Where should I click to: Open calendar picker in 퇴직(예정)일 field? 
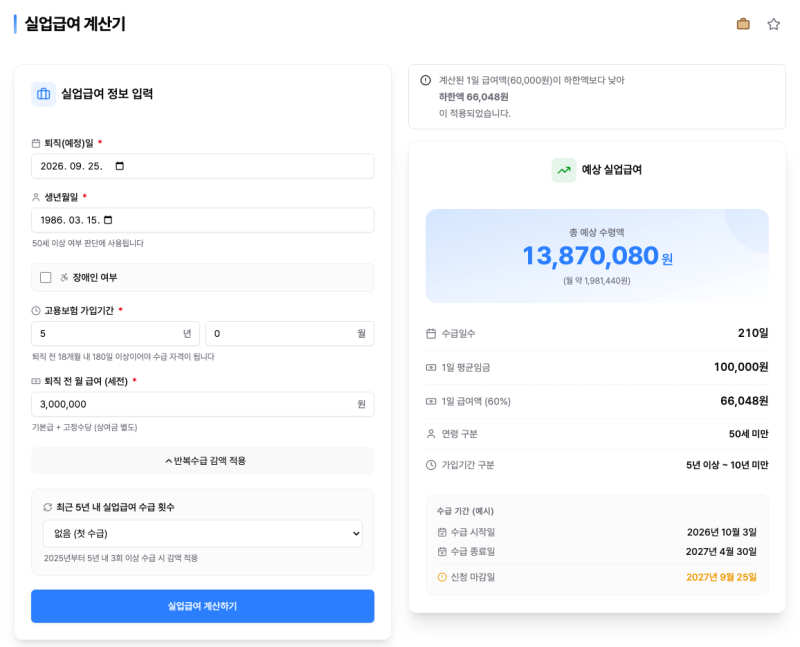(x=120, y=166)
